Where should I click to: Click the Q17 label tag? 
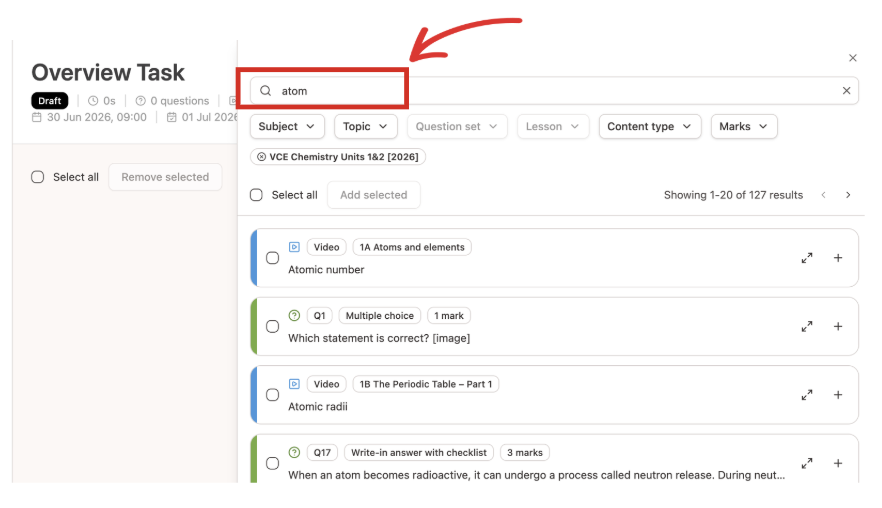322,452
